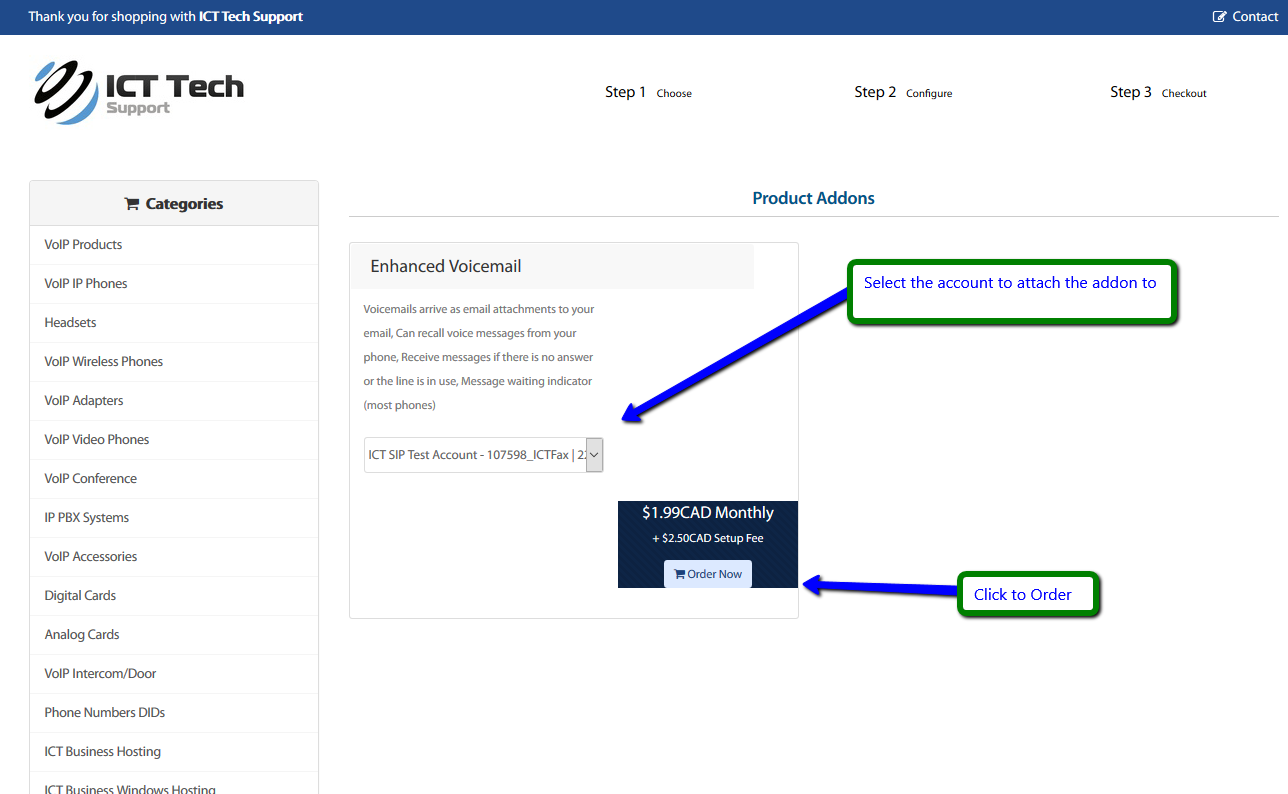This screenshot has width=1288, height=794.
Task: Go to Step 3 Checkout
Action: click(x=1157, y=92)
